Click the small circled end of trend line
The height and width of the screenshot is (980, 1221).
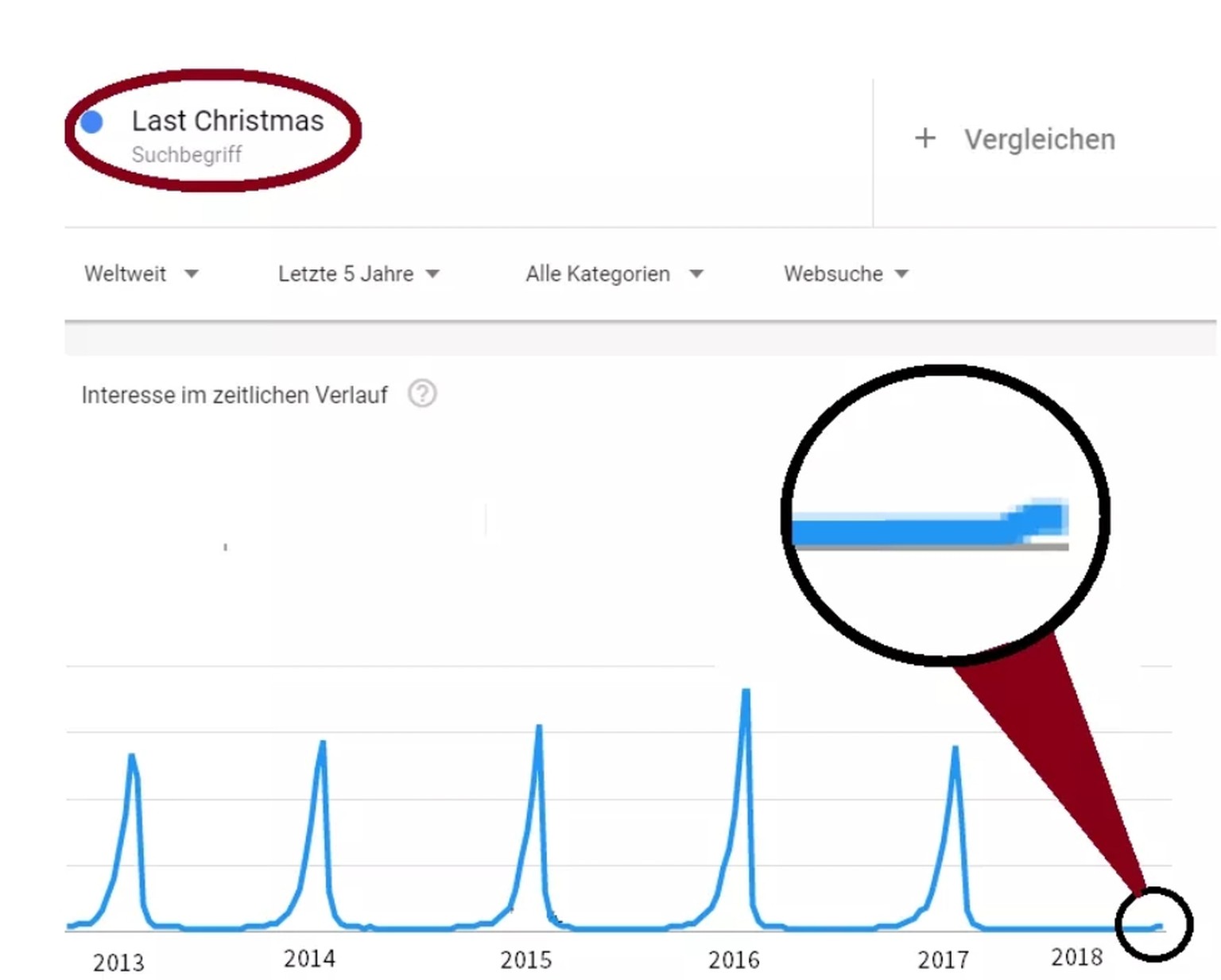tap(1153, 924)
